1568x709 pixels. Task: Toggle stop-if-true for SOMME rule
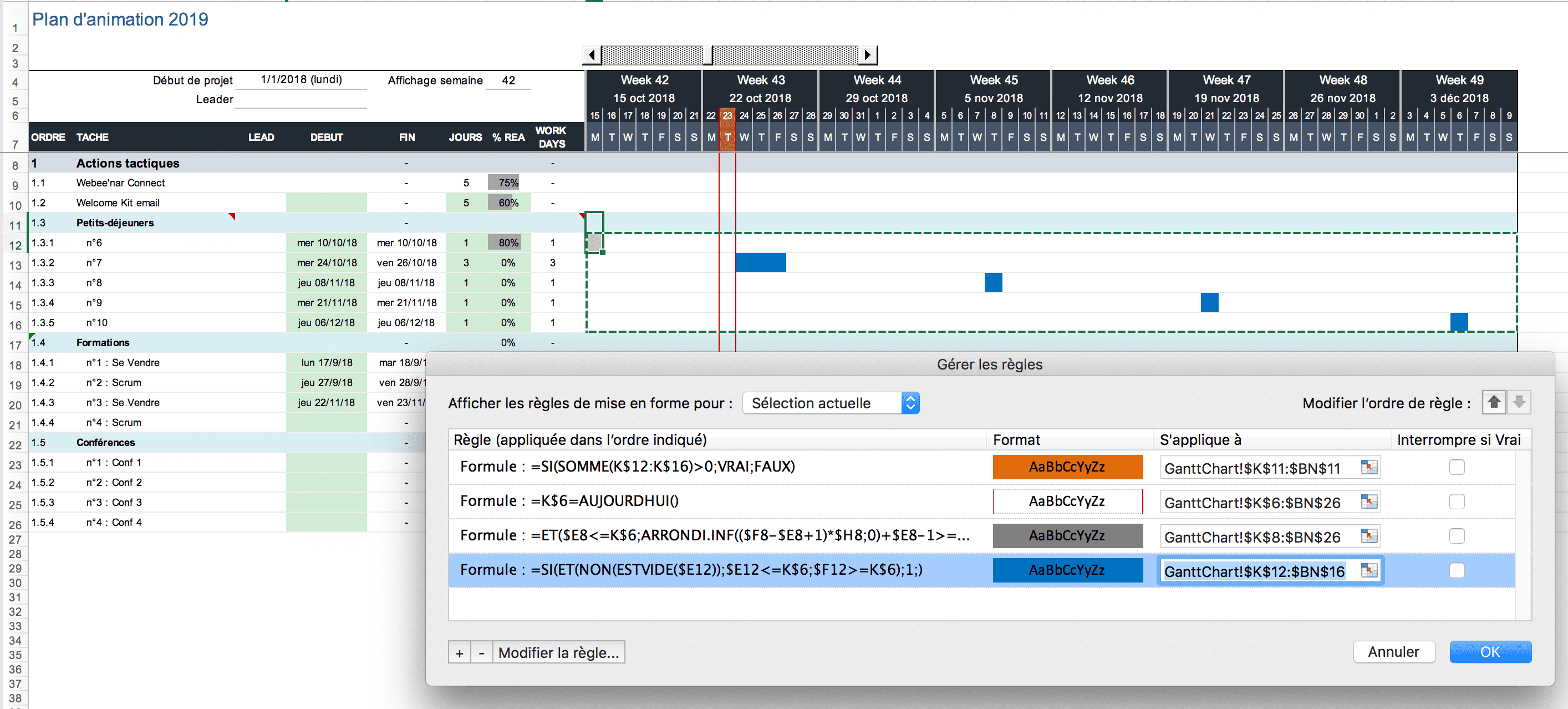(1456, 467)
